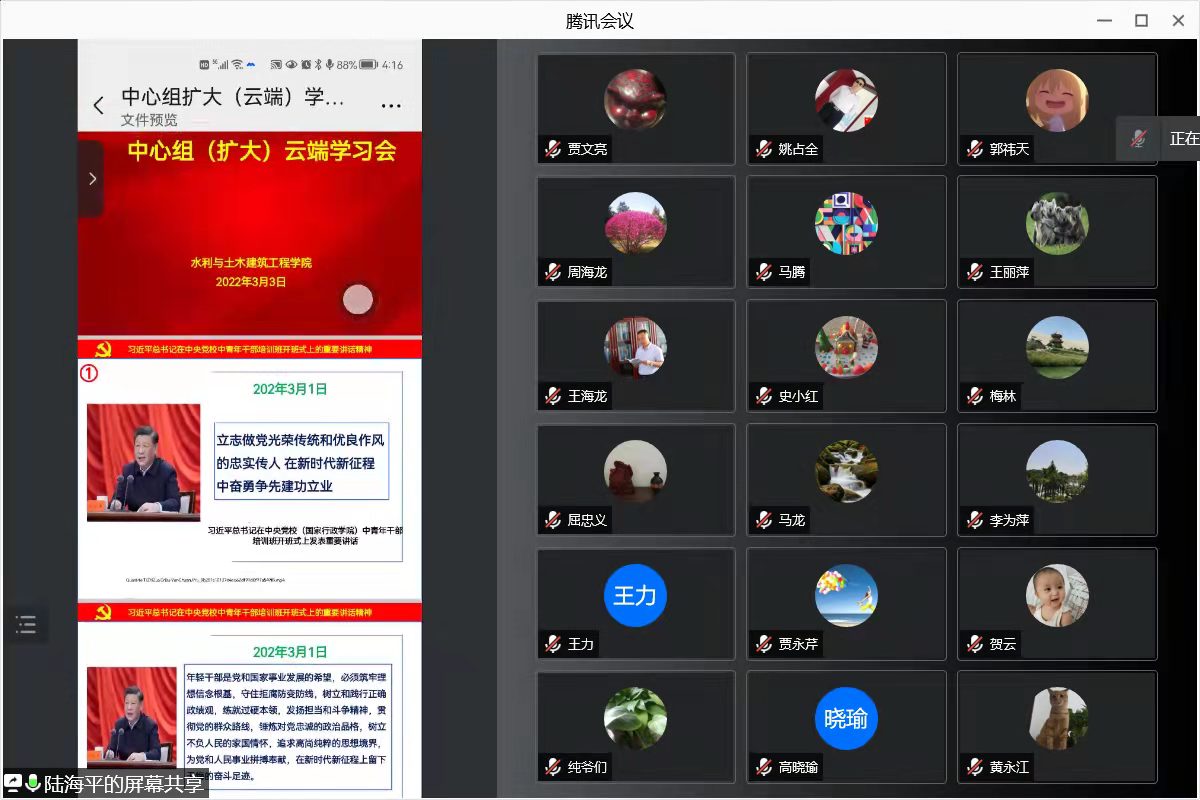Screen dimensions: 1200x800
Task: Click 姚占全's muted microphone icon
Action: (x=764, y=149)
